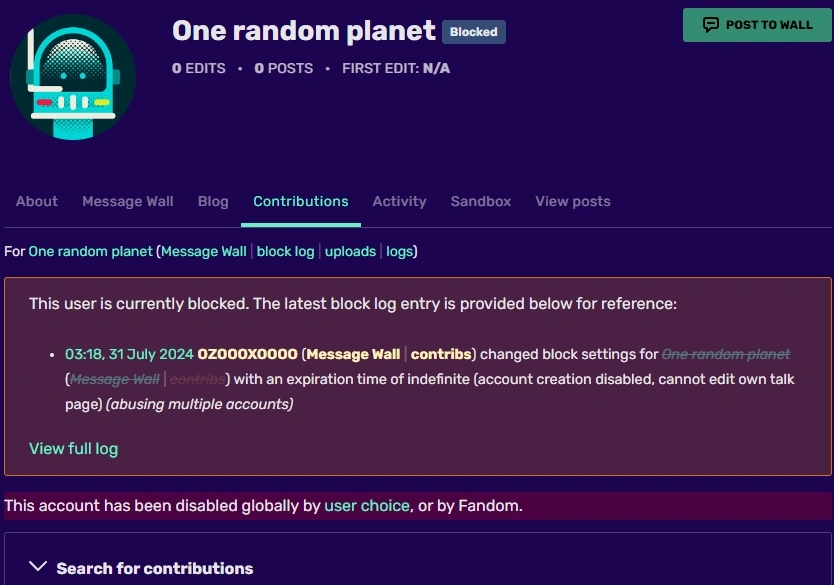Click the Blocked badge next to the username
This screenshot has width=834, height=585.
[x=474, y=31]
